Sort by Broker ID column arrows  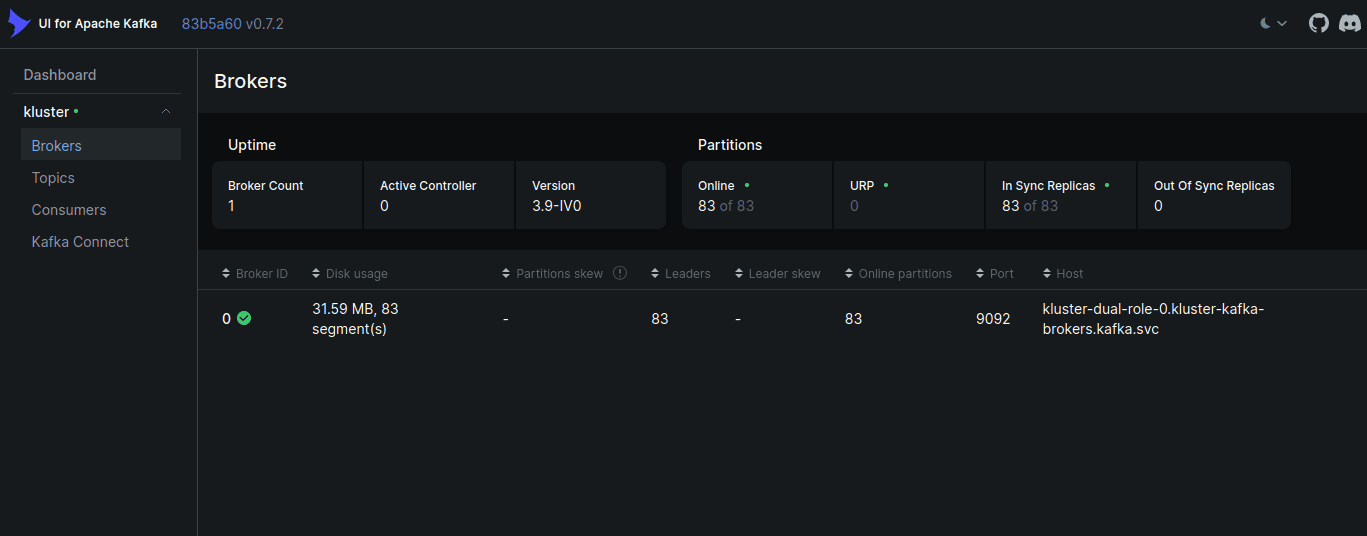226,274
